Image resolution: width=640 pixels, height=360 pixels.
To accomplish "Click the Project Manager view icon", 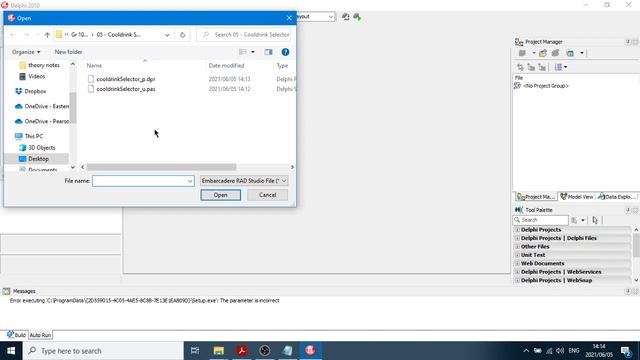I will 570,53.
